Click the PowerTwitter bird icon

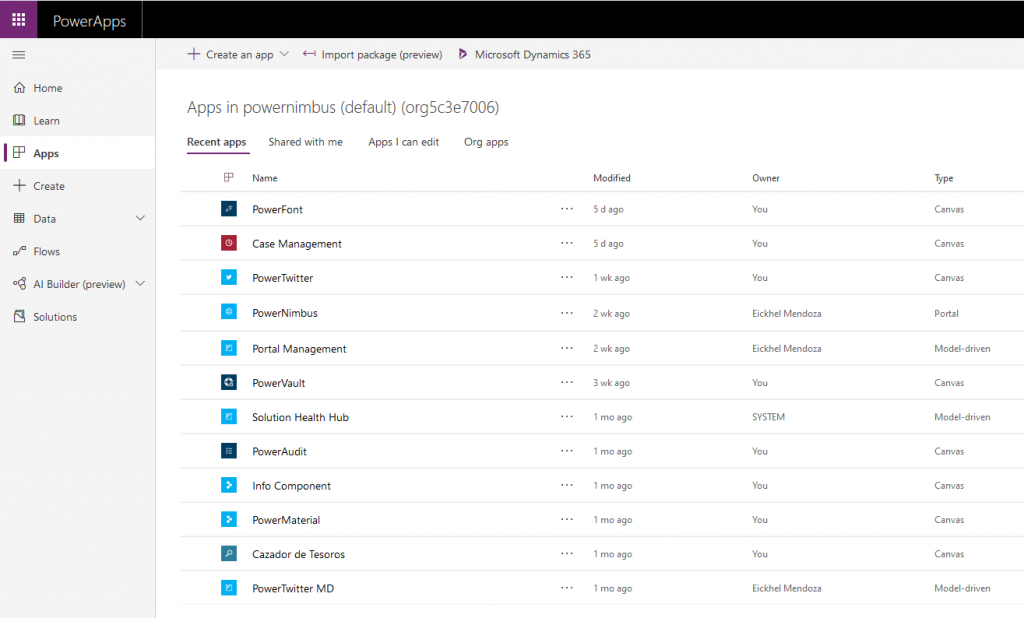tap(229, 277)
